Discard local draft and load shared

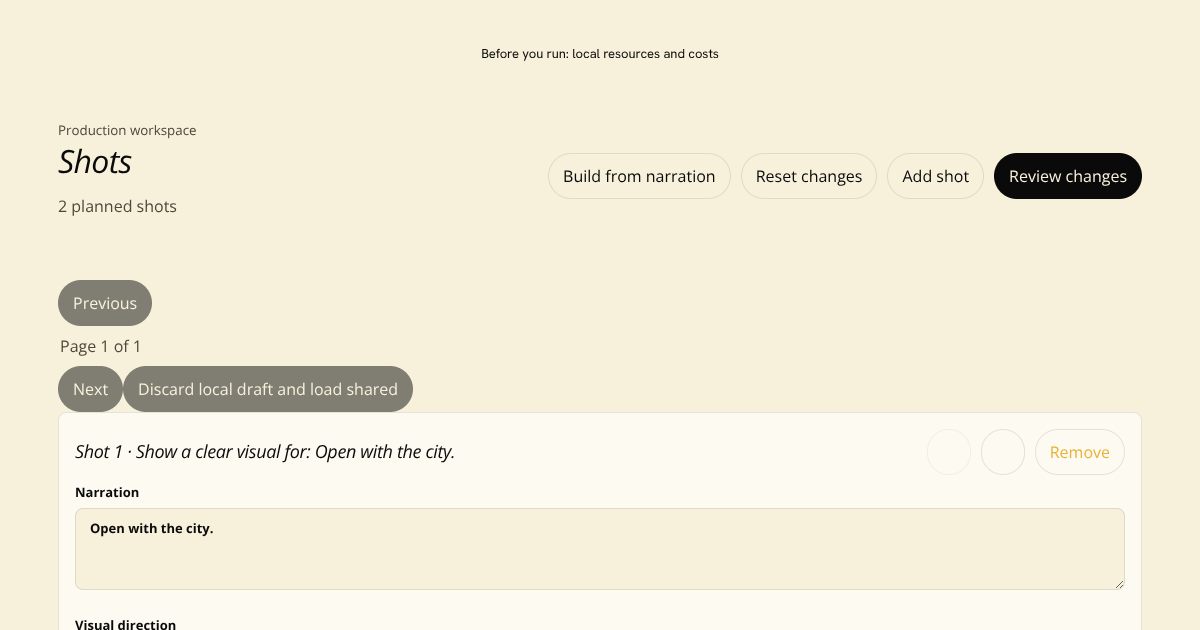point(268,389)
